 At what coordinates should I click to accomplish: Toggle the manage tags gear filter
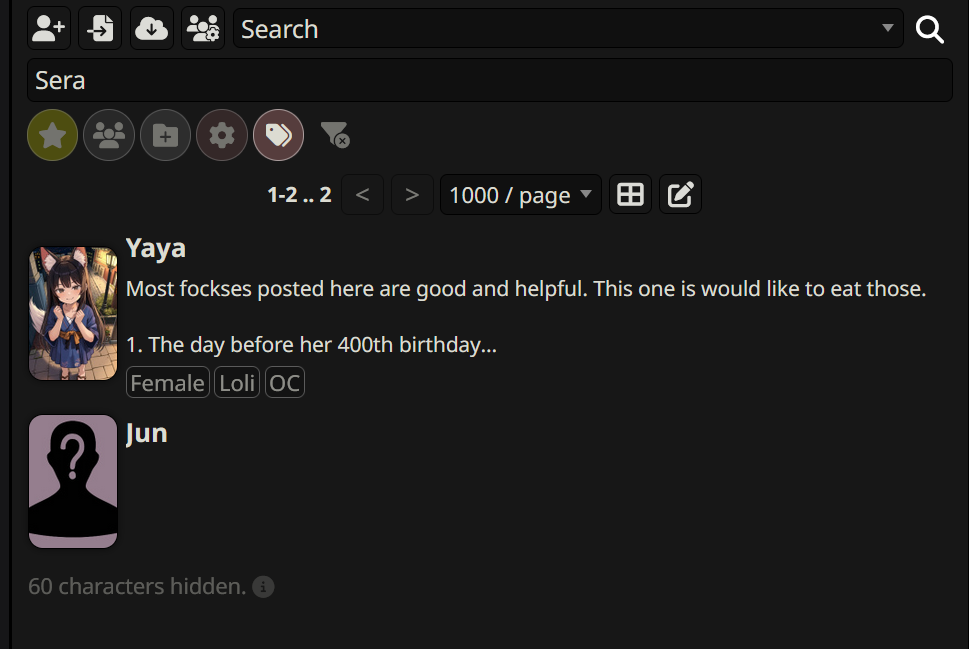pyautogui.click(x=222, y=135)
